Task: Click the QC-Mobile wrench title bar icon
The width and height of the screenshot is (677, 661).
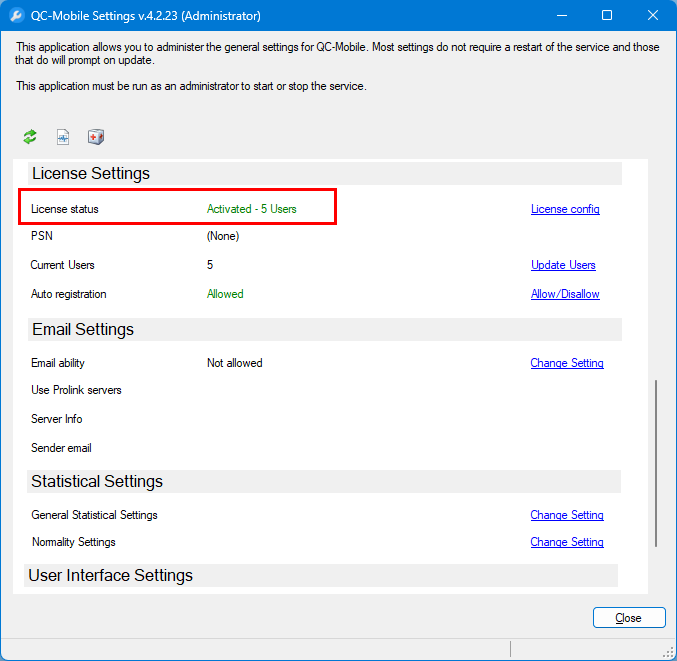Action: [17, 16]
